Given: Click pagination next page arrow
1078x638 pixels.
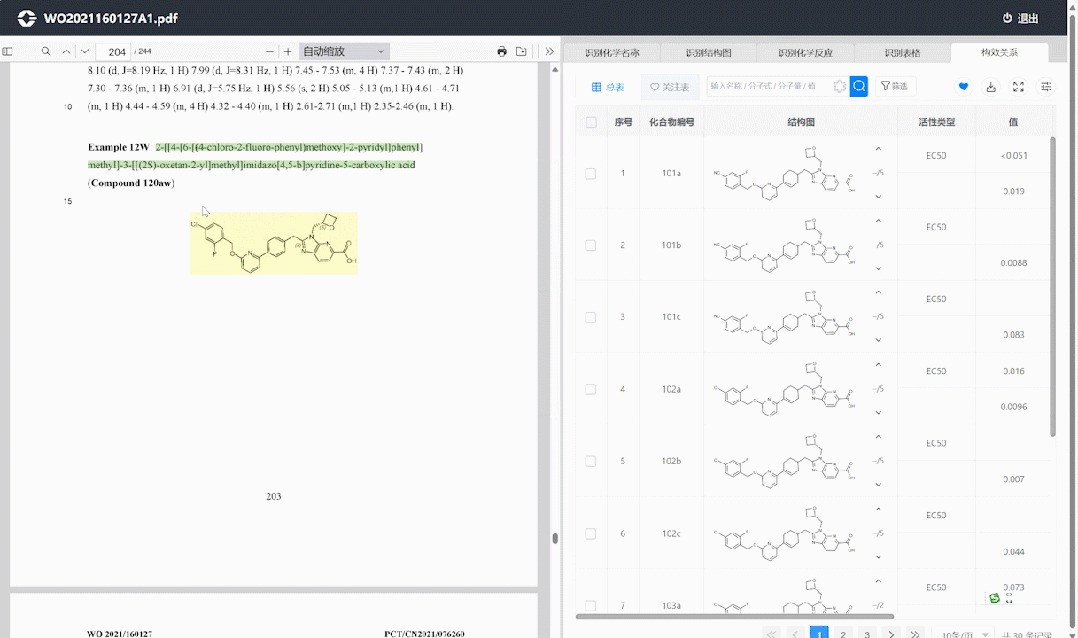Looking at the screenshot, I should [891, 634].
